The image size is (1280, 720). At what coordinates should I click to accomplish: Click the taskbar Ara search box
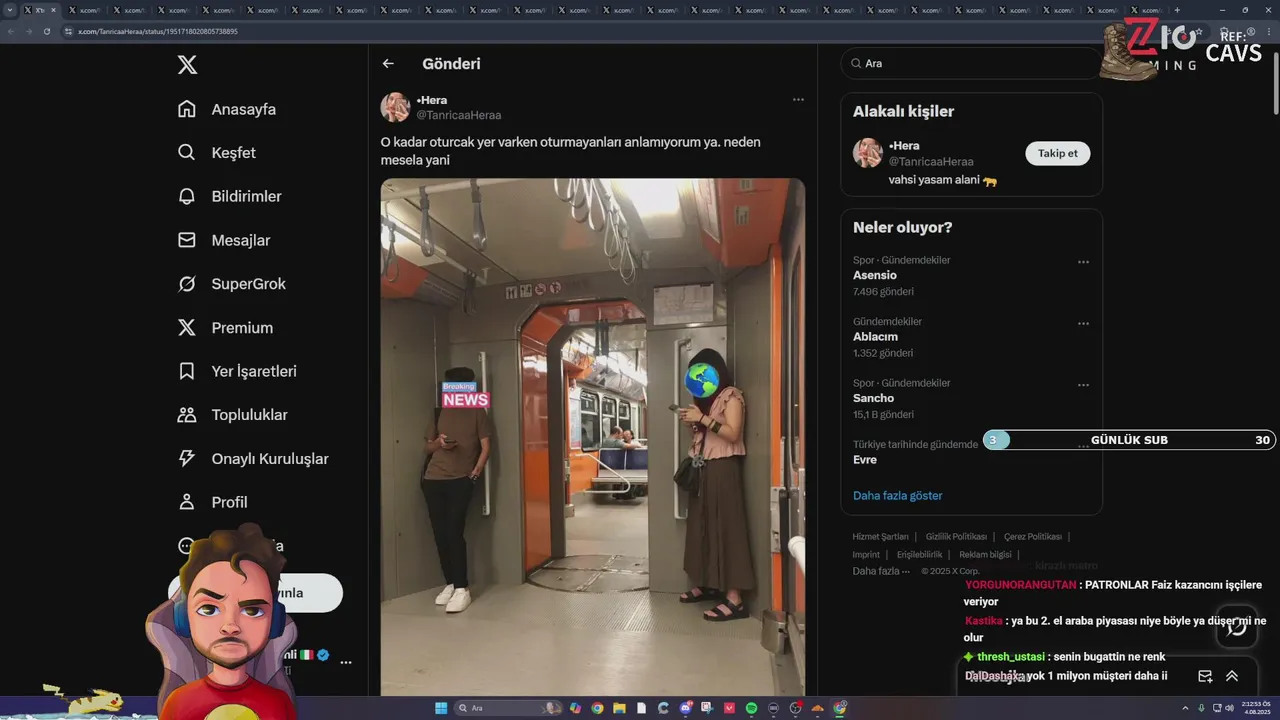[510, 708]
